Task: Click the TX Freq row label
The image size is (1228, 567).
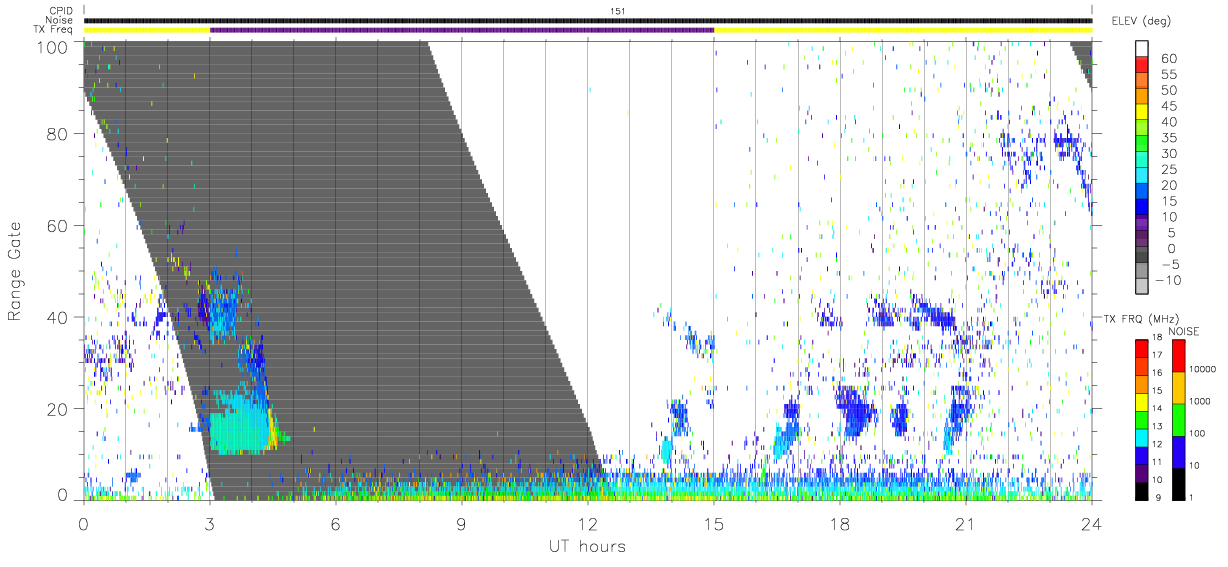Action: tap(54, 30)
